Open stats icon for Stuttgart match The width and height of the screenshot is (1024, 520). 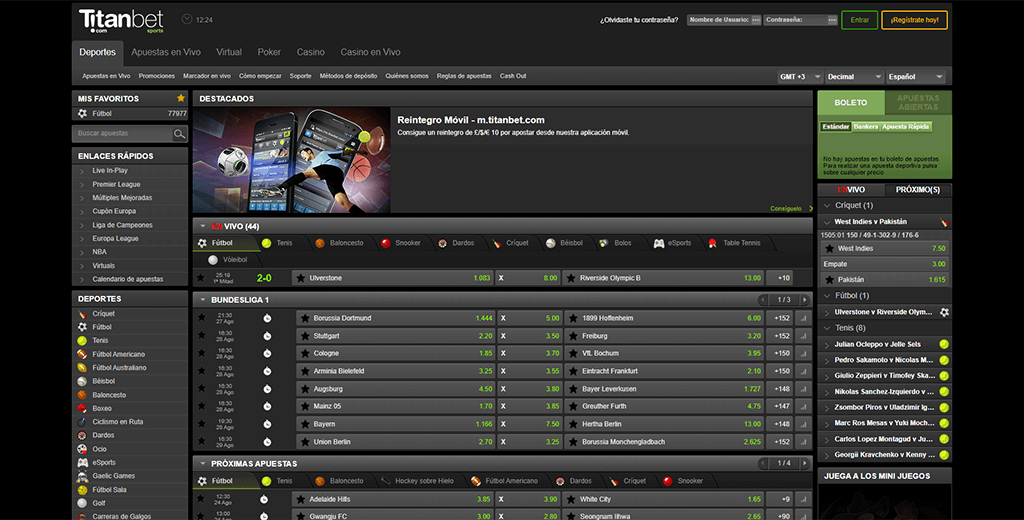(x=803, y=336)
